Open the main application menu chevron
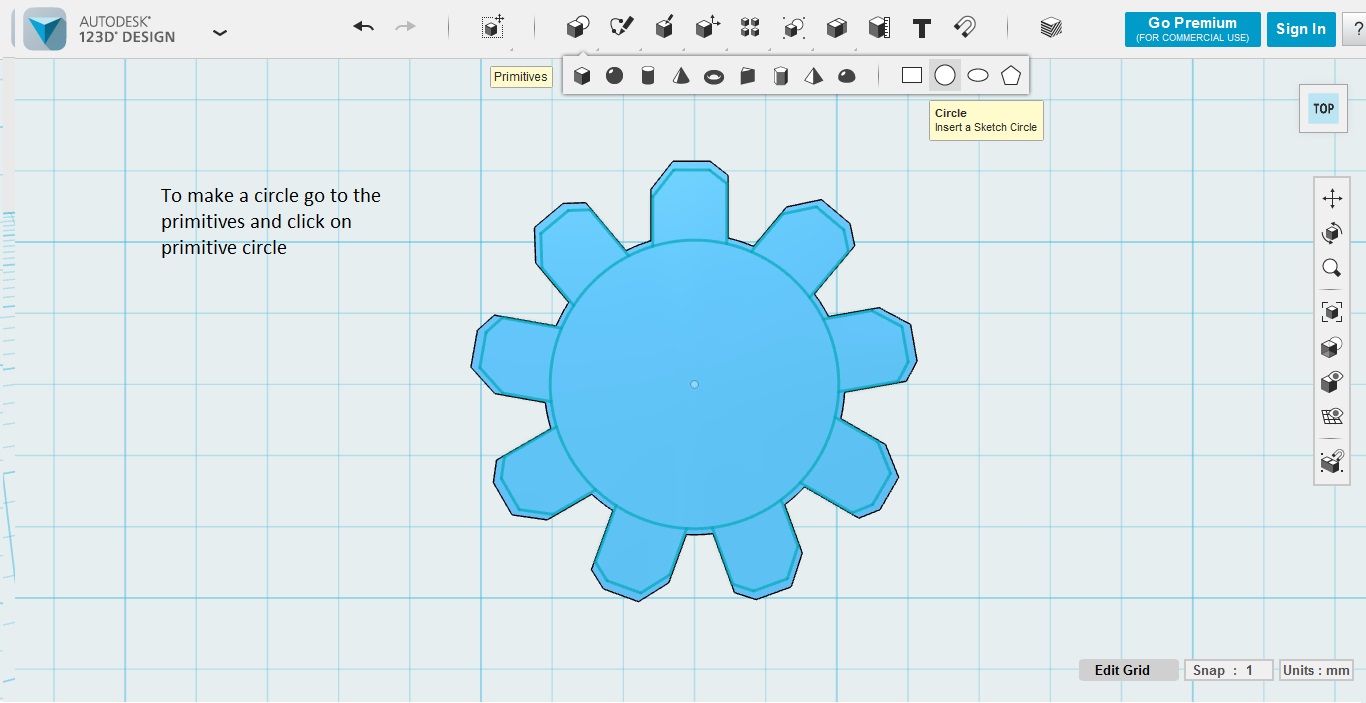The width and height of the screenshot is (1366, 703). 219,31
